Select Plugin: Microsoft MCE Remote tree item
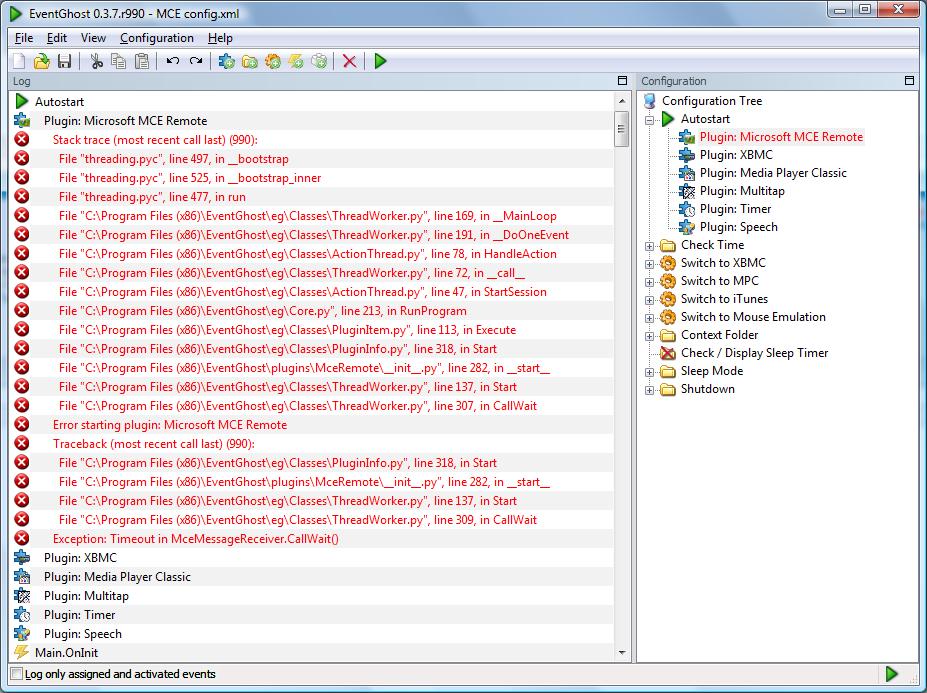The image size is (927, 693). click(x=781, y=137)
